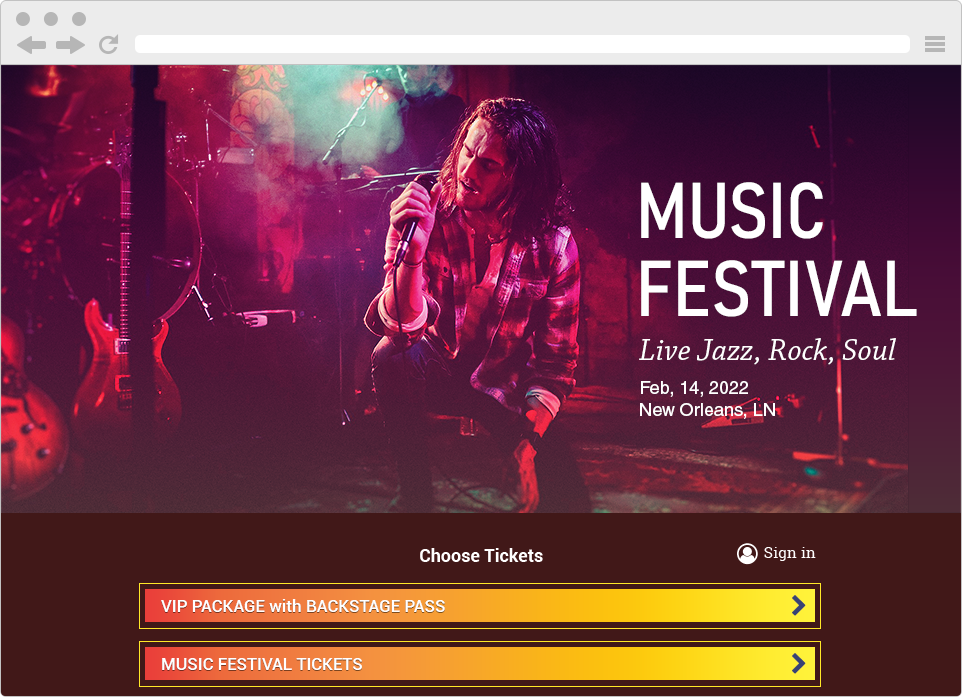The height and width of the screenshot is (697, 962).
Task: Expand the Music Festival Tickets chevron
Action: [798, 663]
